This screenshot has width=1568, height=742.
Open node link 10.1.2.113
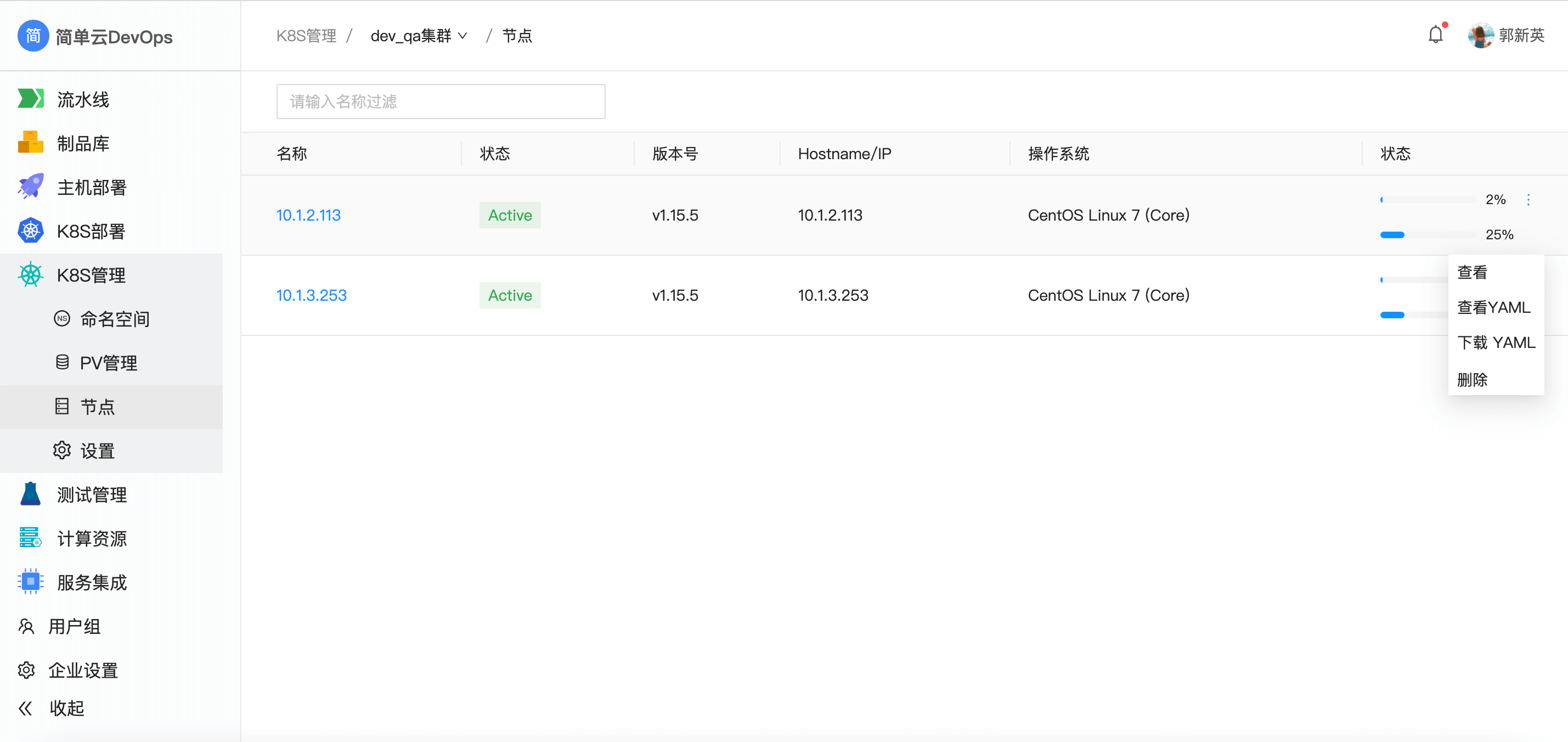point(308,215)
